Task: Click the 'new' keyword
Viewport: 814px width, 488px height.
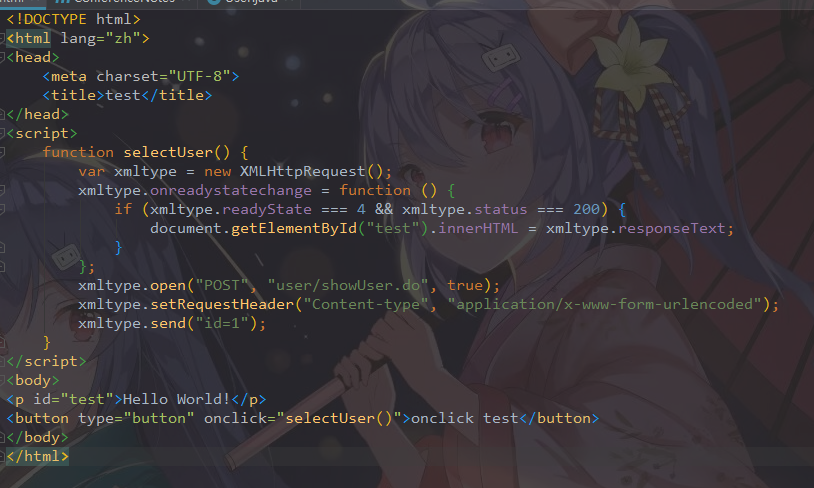Action: (217, 172)
